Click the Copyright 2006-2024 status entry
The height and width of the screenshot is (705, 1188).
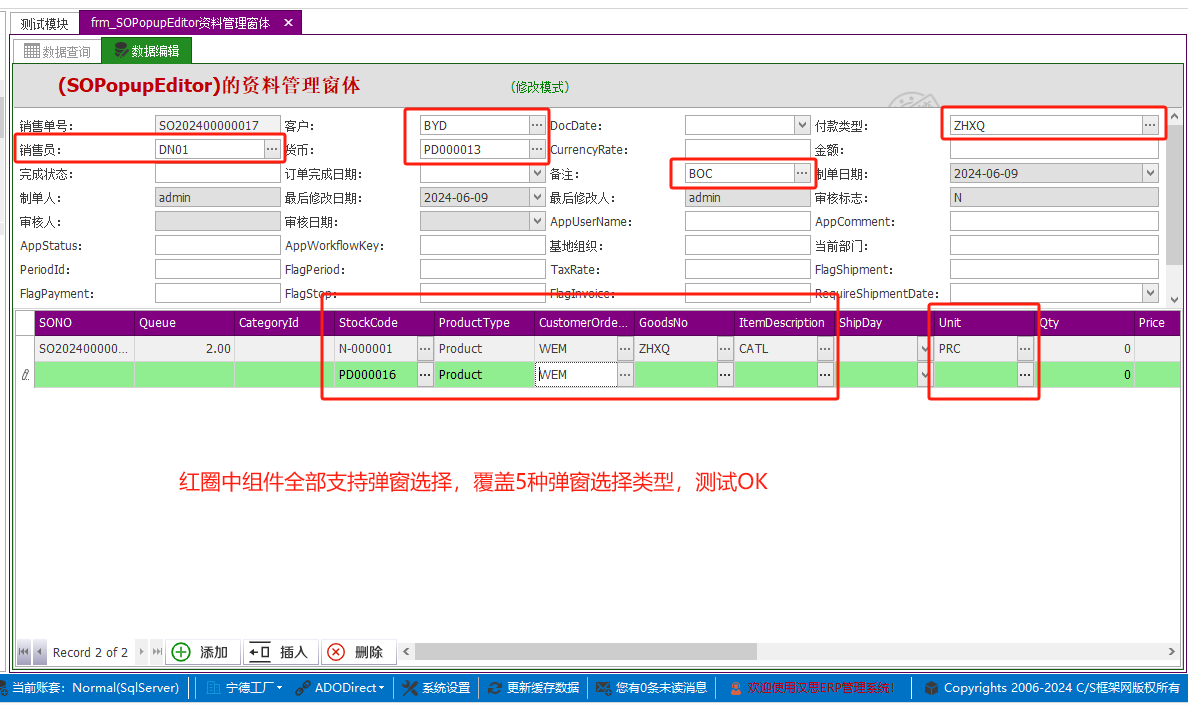(x=1052, y=688)
